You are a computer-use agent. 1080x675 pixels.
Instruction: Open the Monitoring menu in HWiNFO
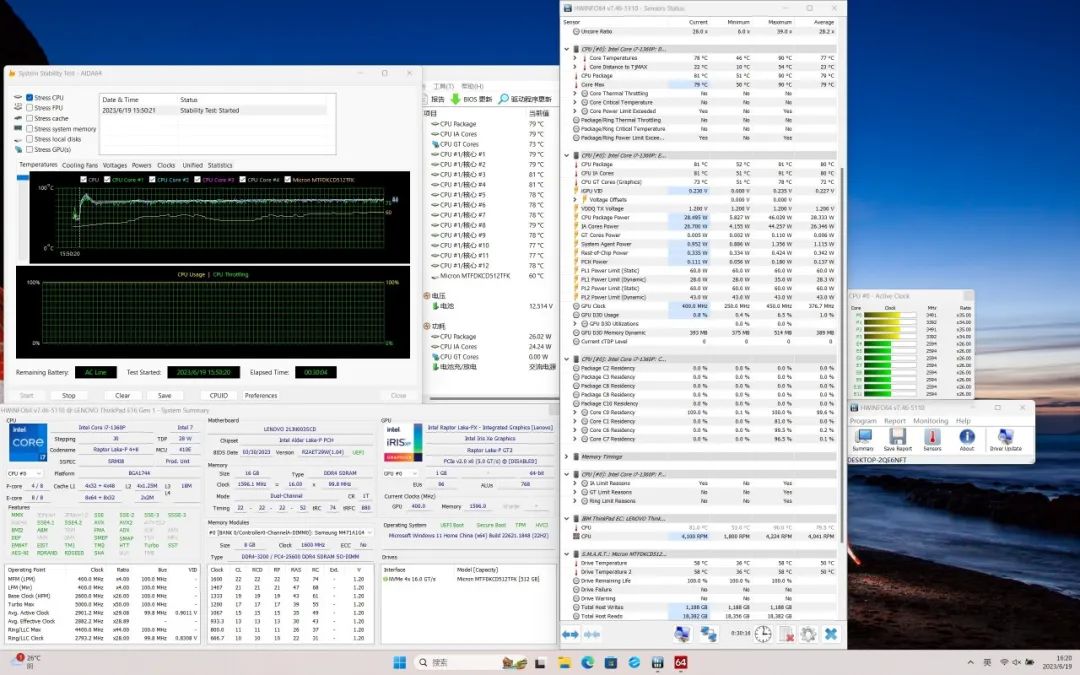point(930,421)
